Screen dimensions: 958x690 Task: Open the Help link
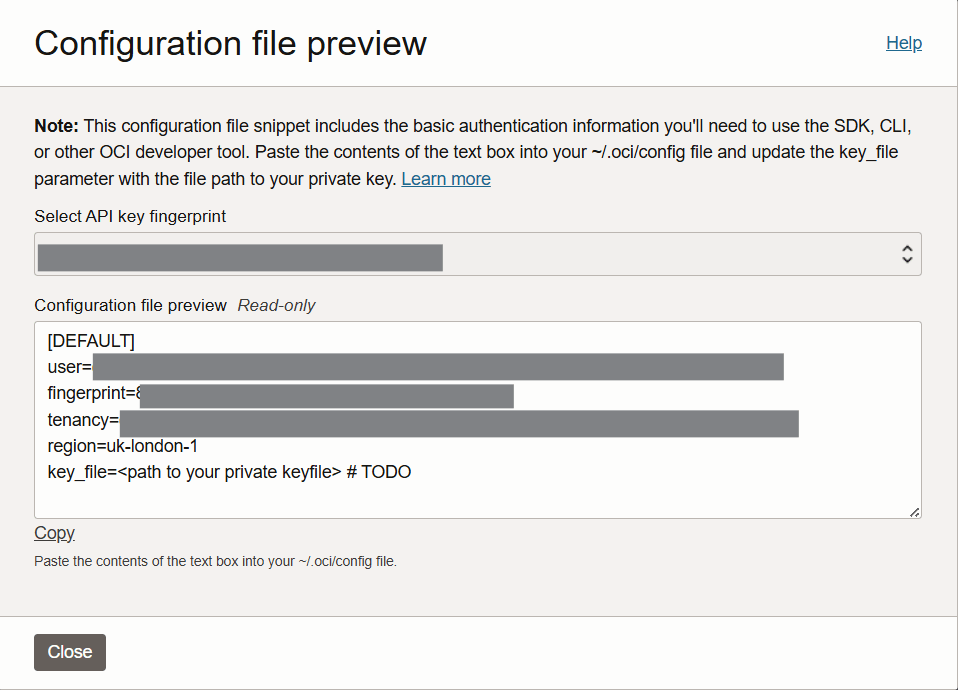tap(903, 43)
